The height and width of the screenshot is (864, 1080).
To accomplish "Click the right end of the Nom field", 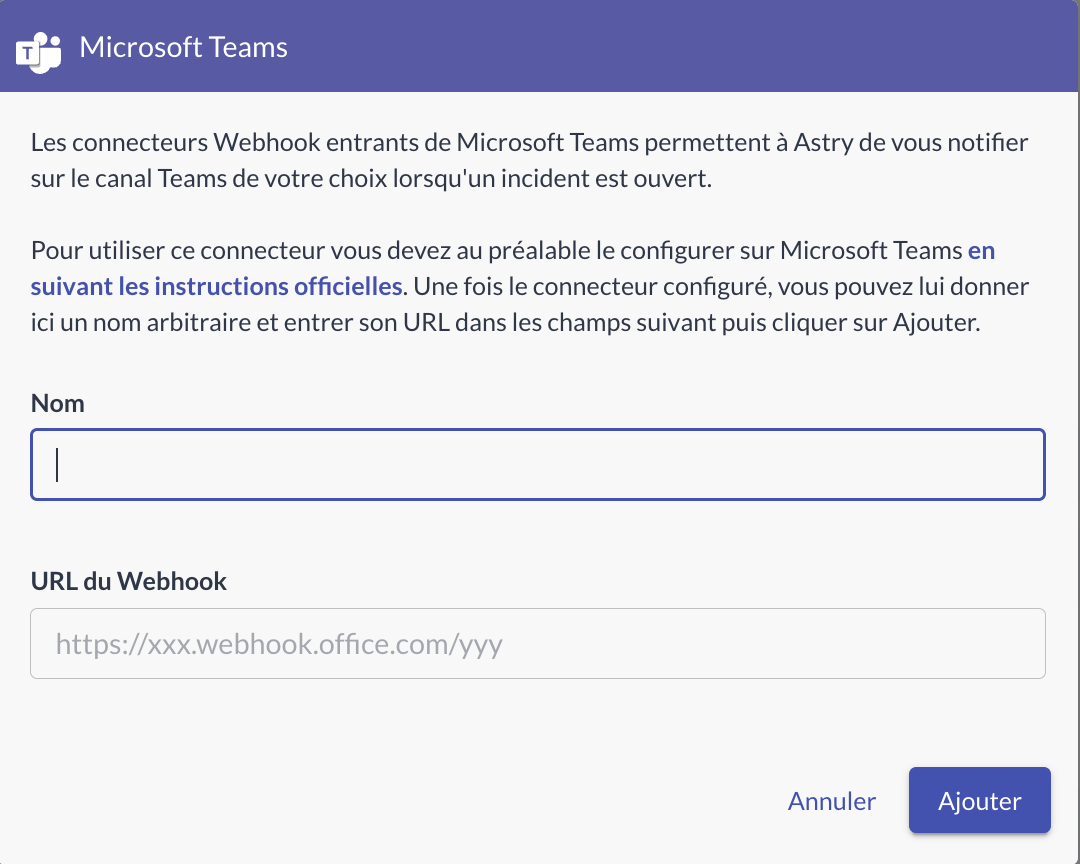I will click(x=1020, y=465).
